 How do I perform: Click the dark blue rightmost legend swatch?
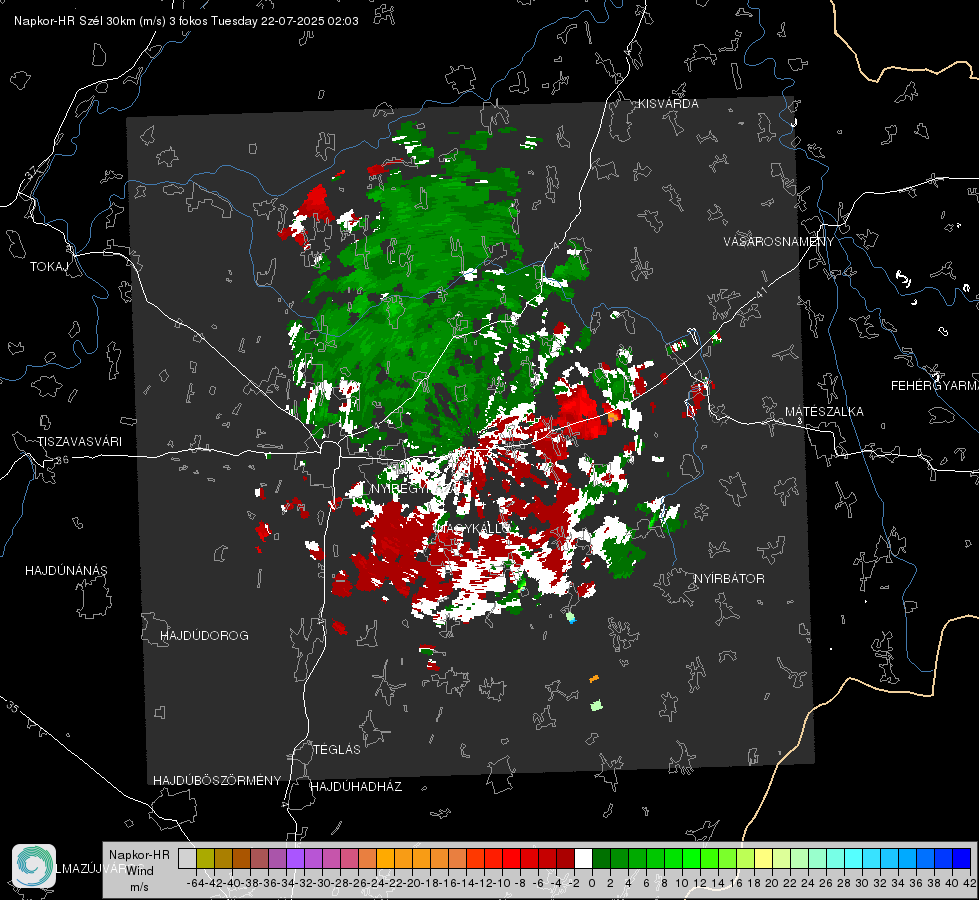pyautogui.click(x=962, y=858)
